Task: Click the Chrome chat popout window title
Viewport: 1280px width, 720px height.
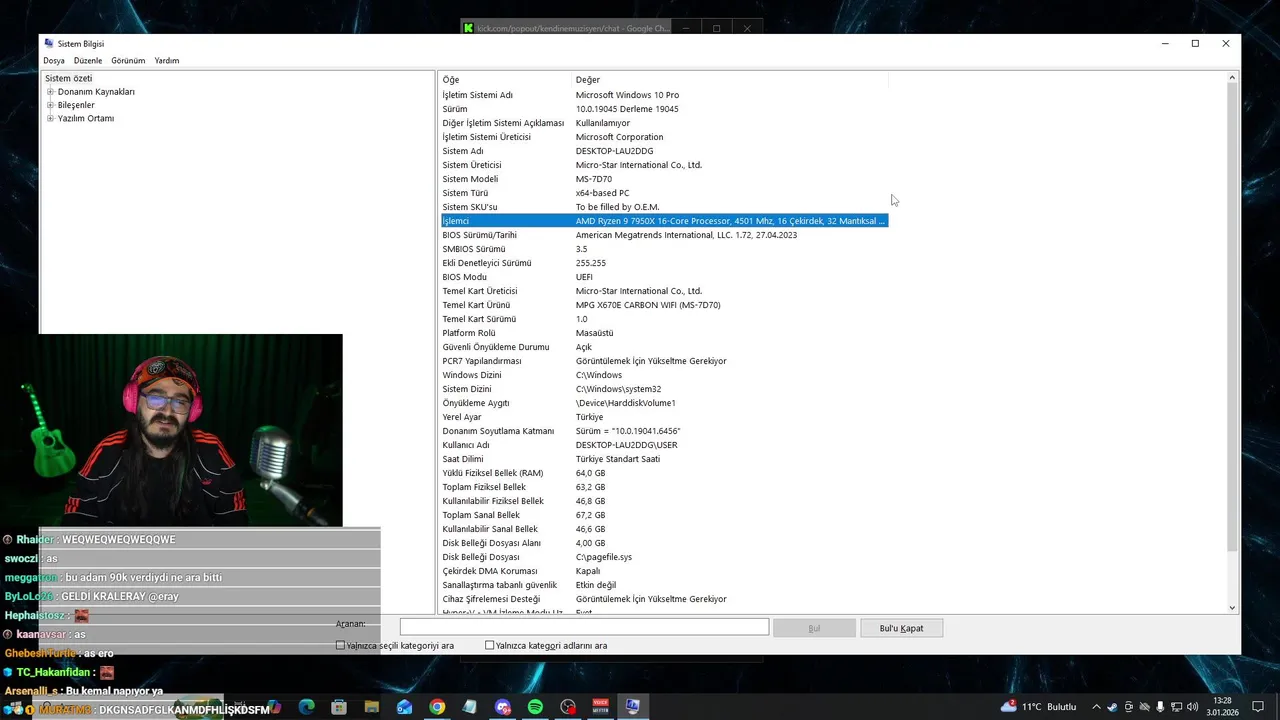Action: pyautogui.click(x=573, y=28)
